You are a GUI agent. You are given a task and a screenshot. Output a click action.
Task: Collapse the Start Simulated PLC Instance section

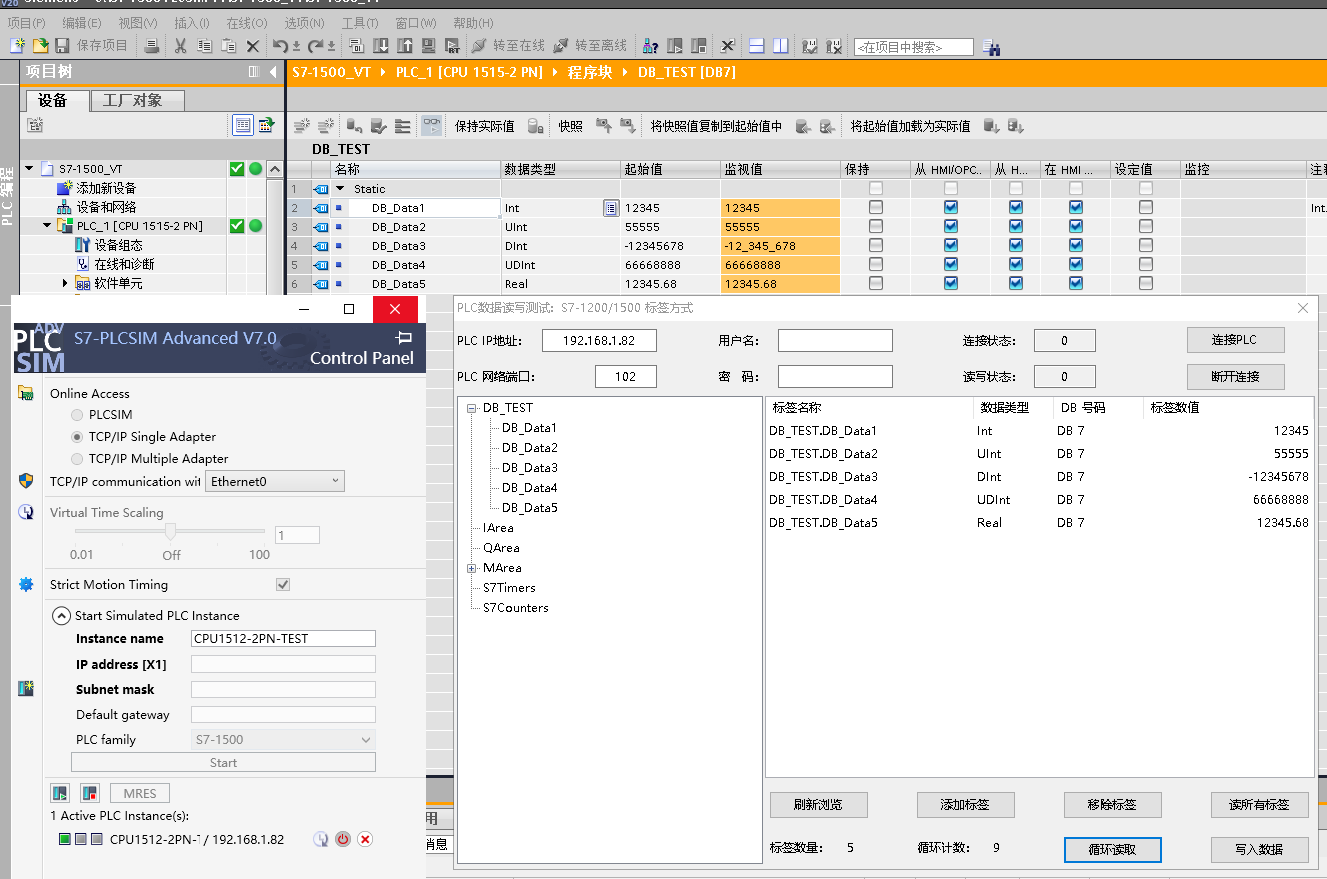pyautogui.click(x=62, y=616)
